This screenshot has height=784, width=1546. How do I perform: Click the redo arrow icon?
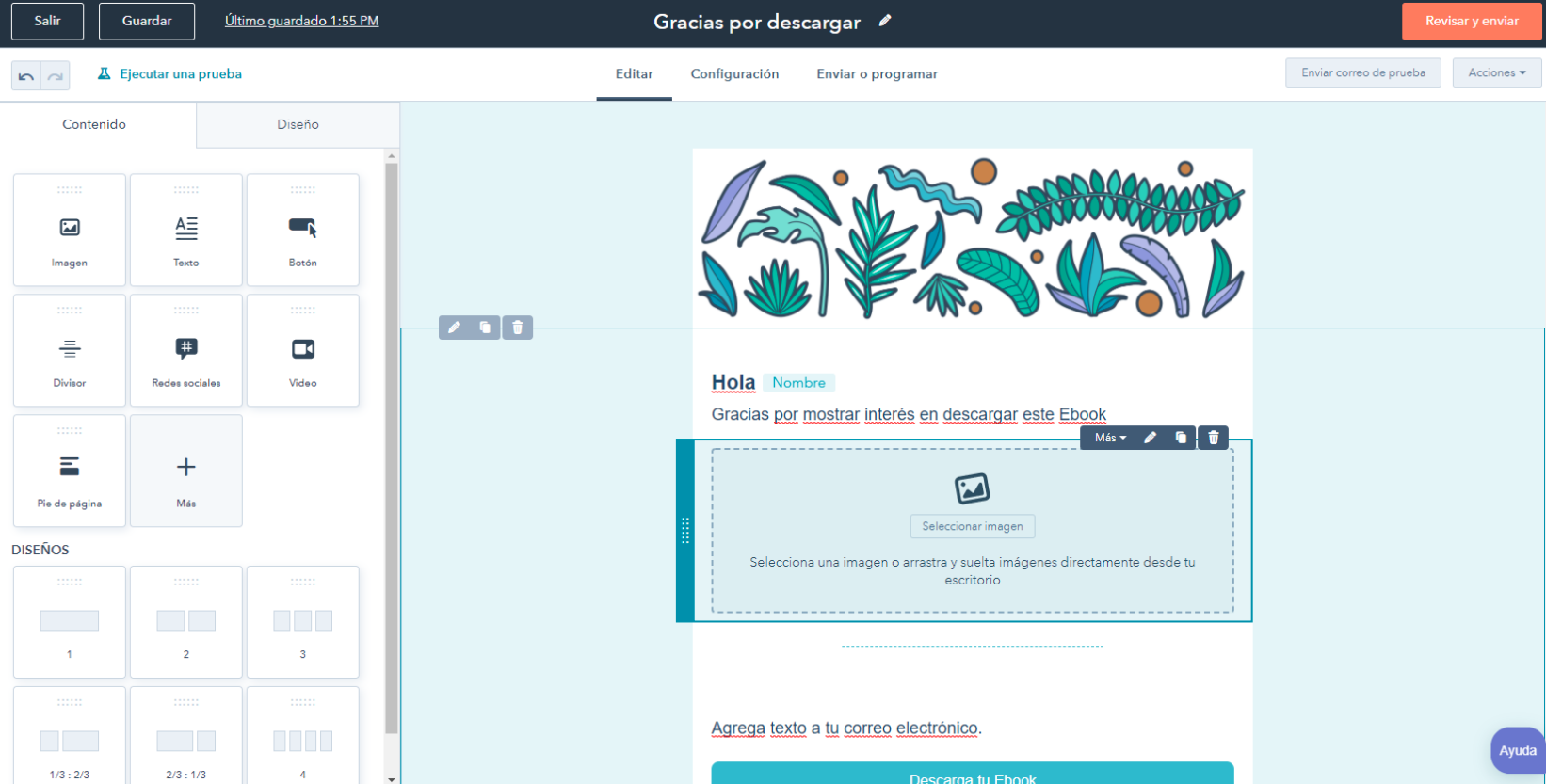point(56,76)
